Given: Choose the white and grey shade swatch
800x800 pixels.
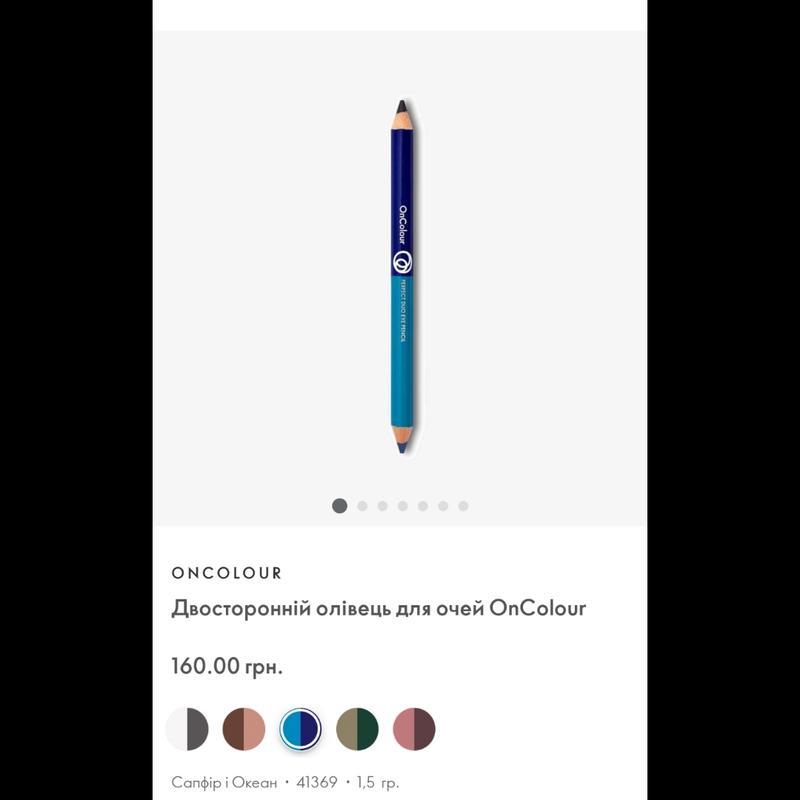Looking at the screenshot, I should tap(187, 729).
